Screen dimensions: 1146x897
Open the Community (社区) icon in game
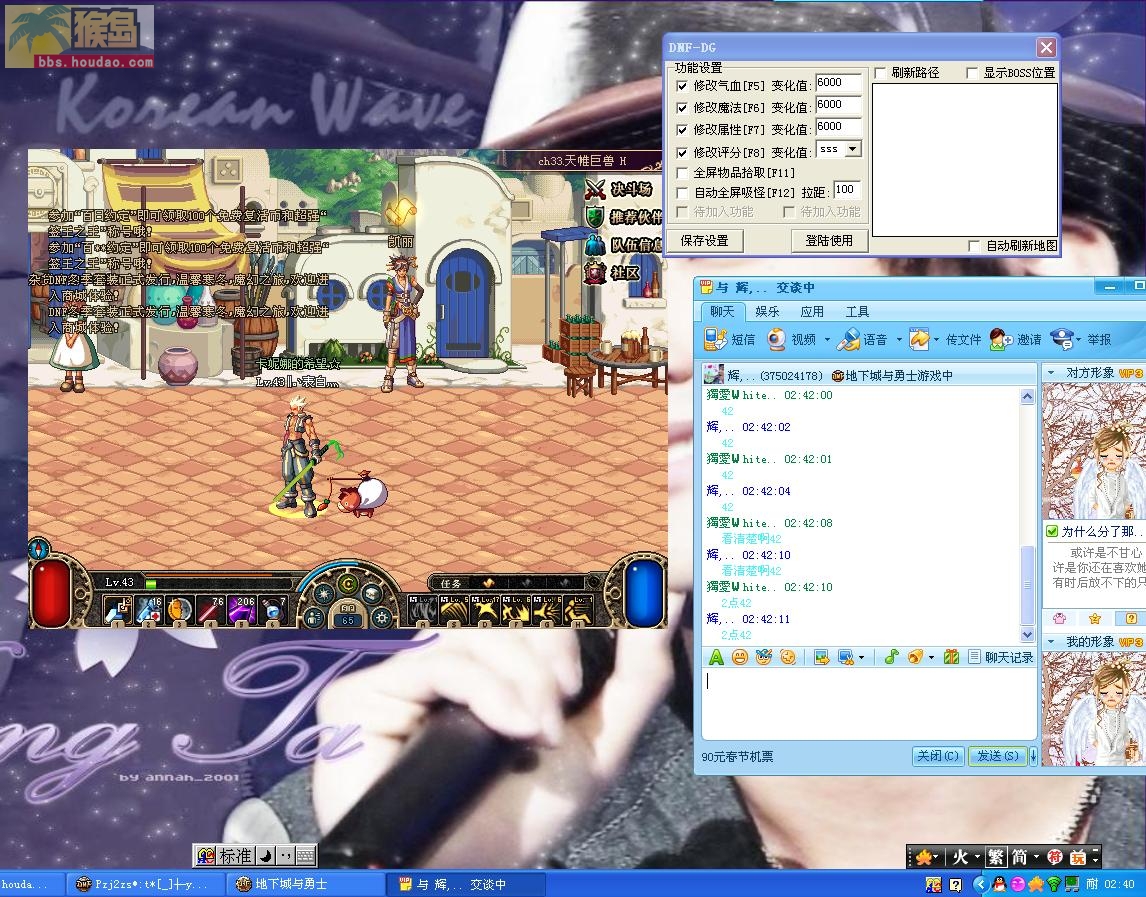click(594, 273)
